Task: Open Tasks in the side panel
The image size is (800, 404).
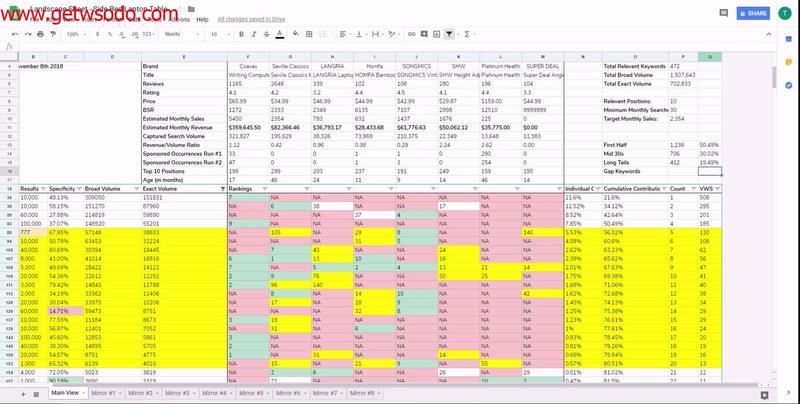Action: pyautogui.click(x=789, y=85)
